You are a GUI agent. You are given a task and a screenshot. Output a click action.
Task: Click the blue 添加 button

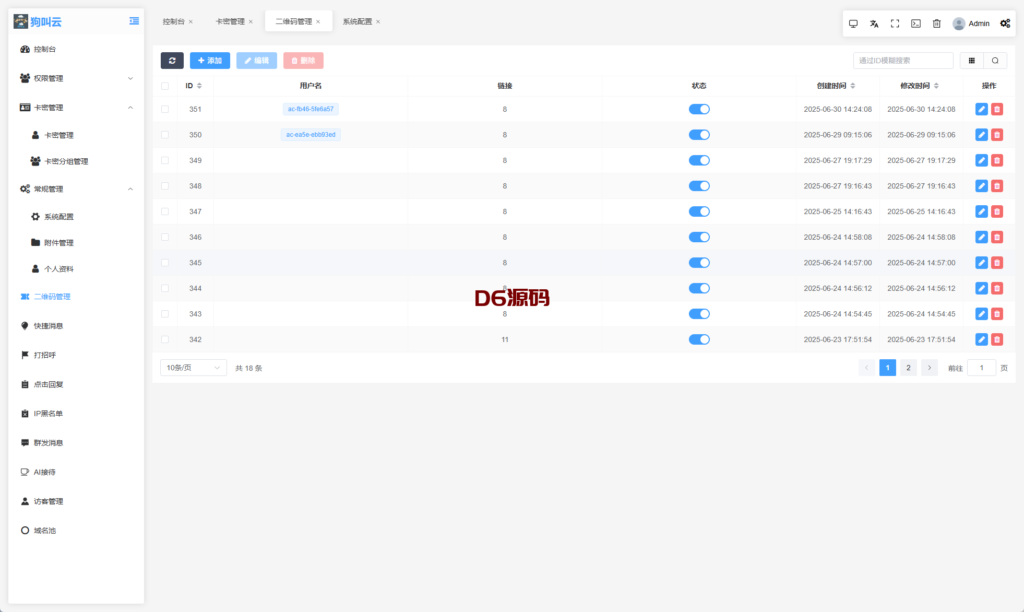click(x=210, y=61)
